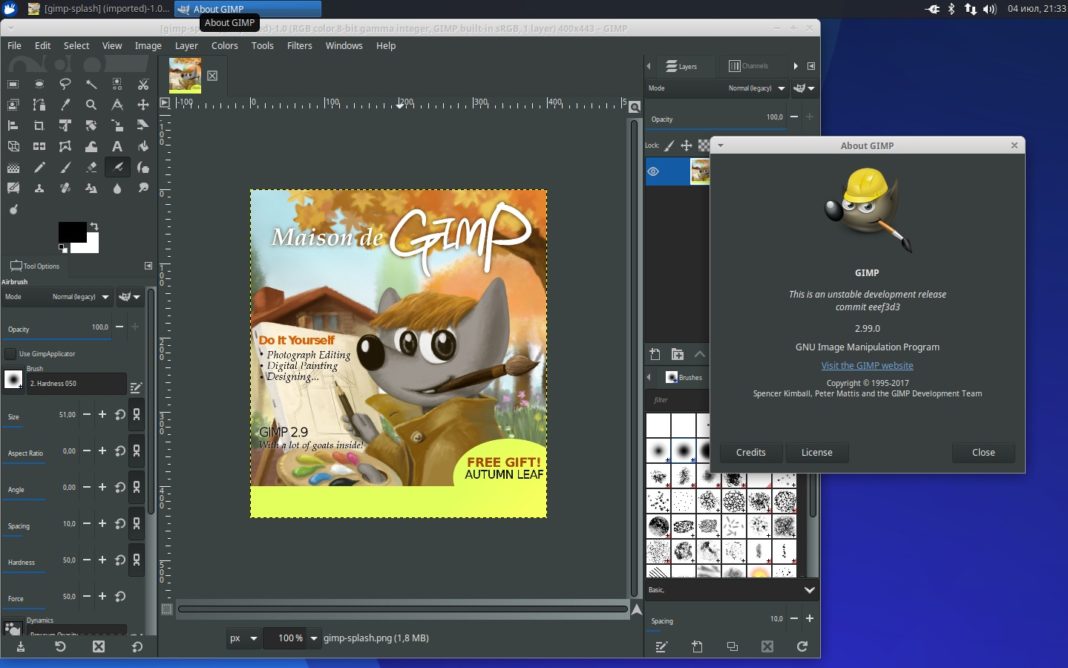Enable the Use GimpApplicator checkbox
The image size is (1068, 668).
tap(12, 353)
